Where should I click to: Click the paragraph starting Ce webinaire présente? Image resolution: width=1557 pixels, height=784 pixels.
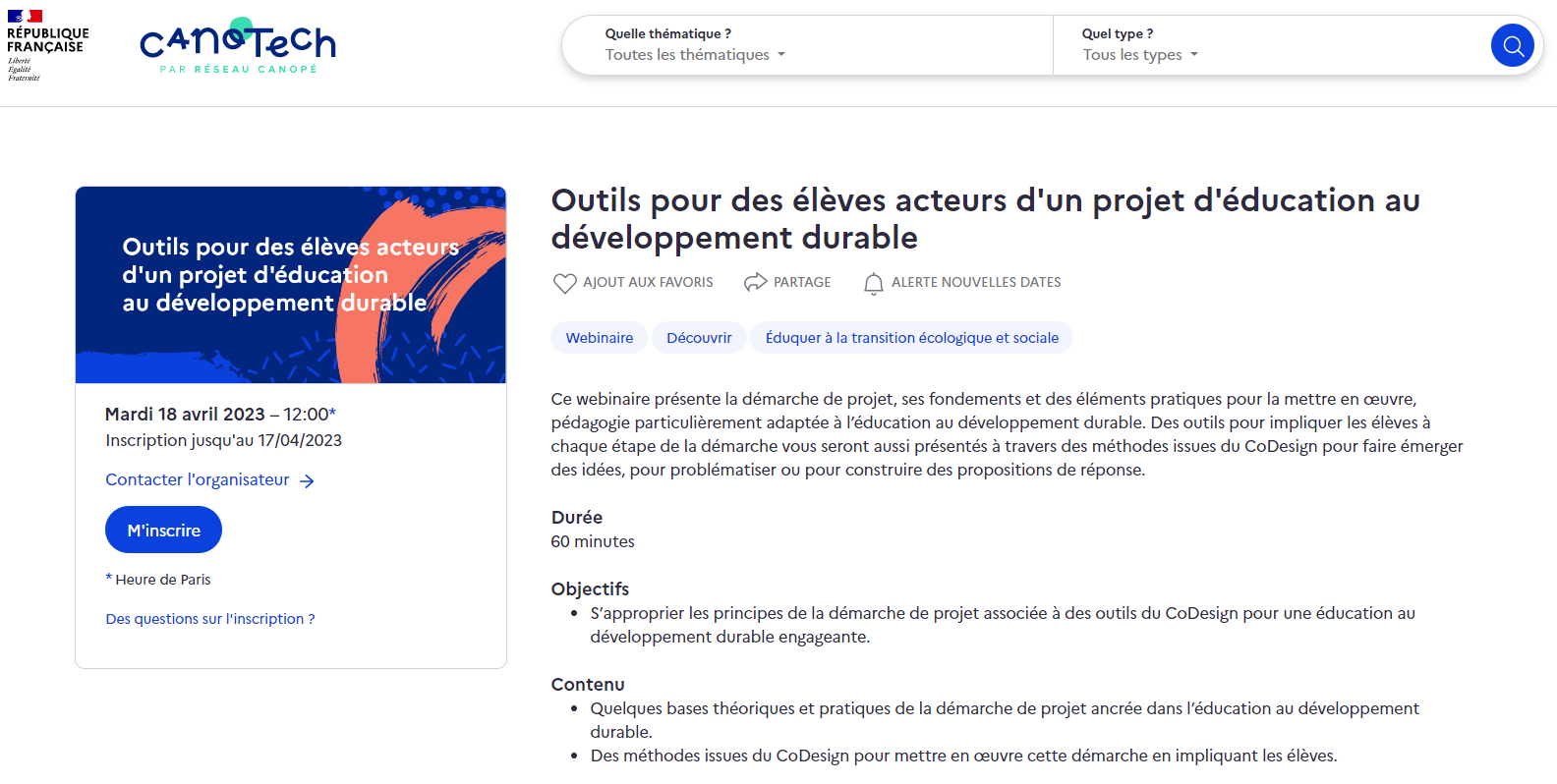pos(1008,434)
